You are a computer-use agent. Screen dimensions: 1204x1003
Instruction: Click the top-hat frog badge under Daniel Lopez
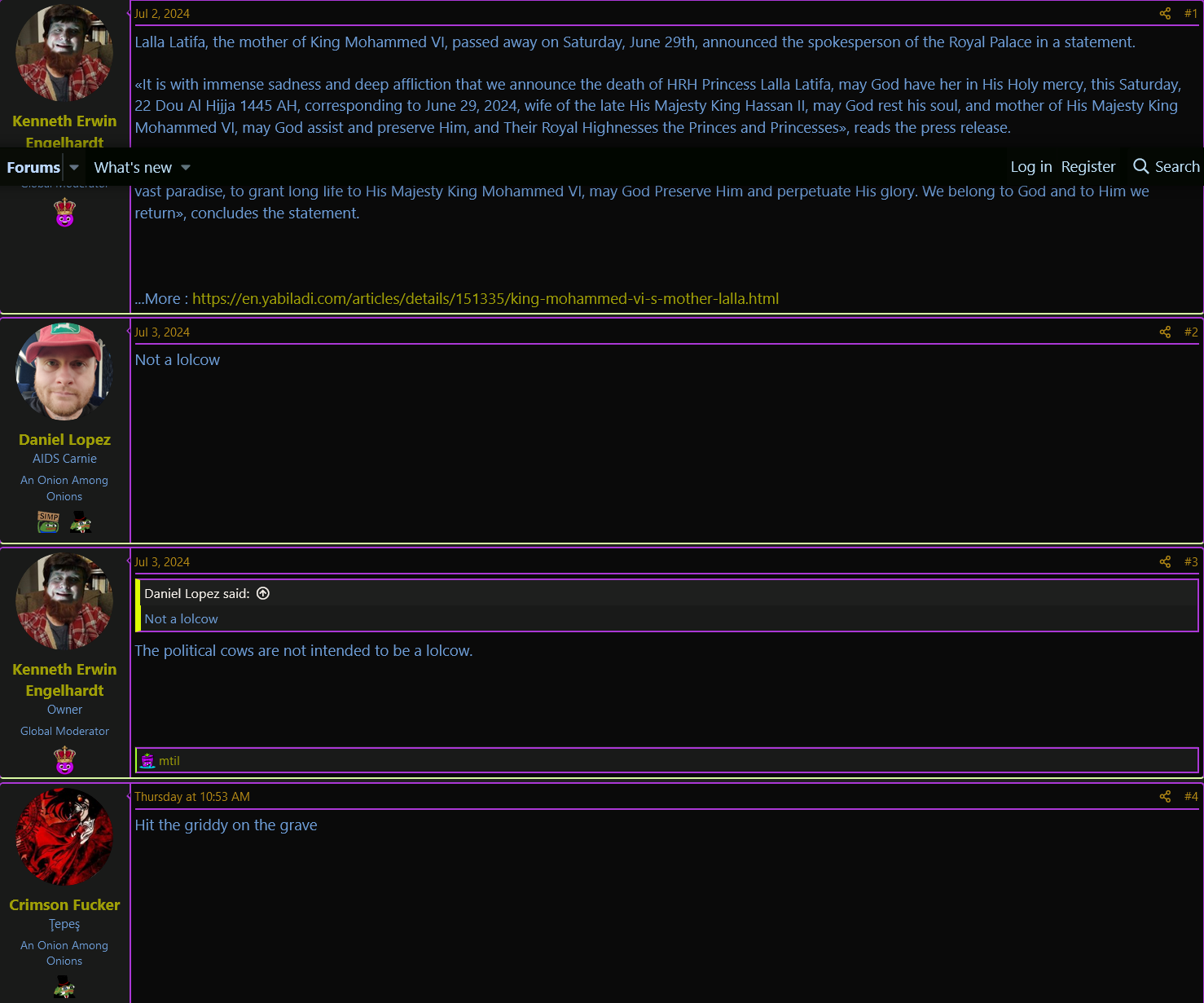80,521
